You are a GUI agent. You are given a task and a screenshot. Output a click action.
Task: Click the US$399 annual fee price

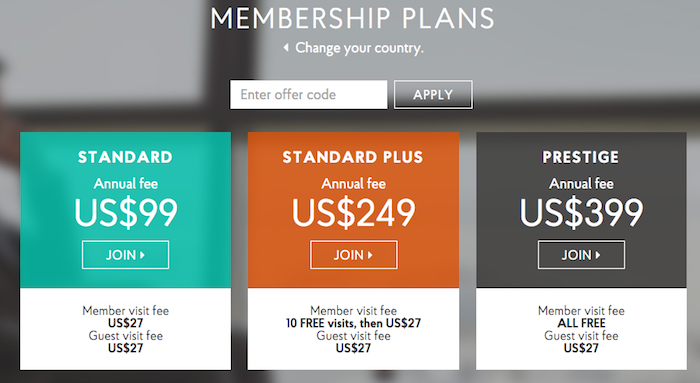[581, 213]
